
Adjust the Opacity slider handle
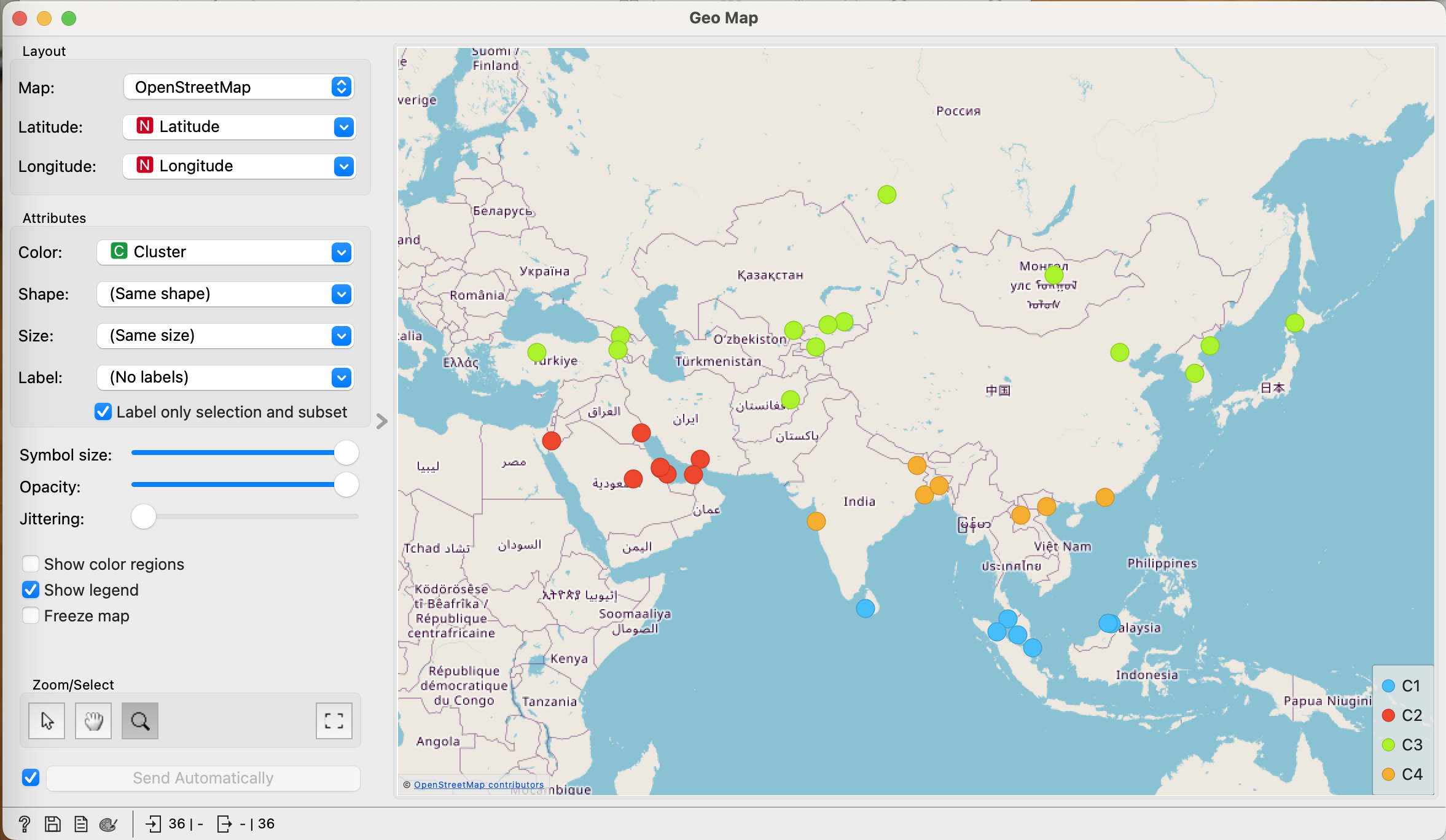346,485
